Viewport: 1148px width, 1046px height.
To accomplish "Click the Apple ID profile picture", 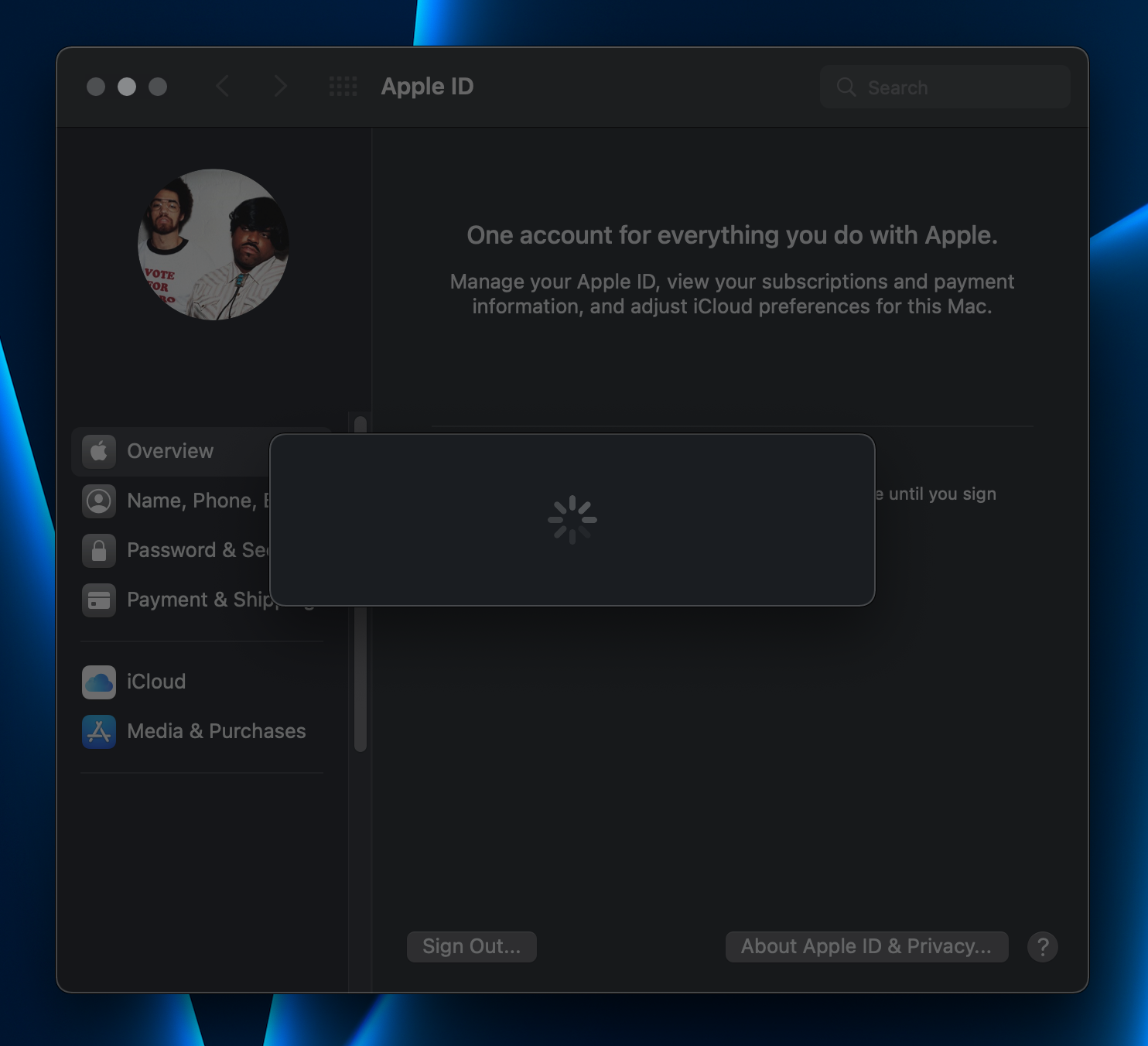I will (214, 244).
